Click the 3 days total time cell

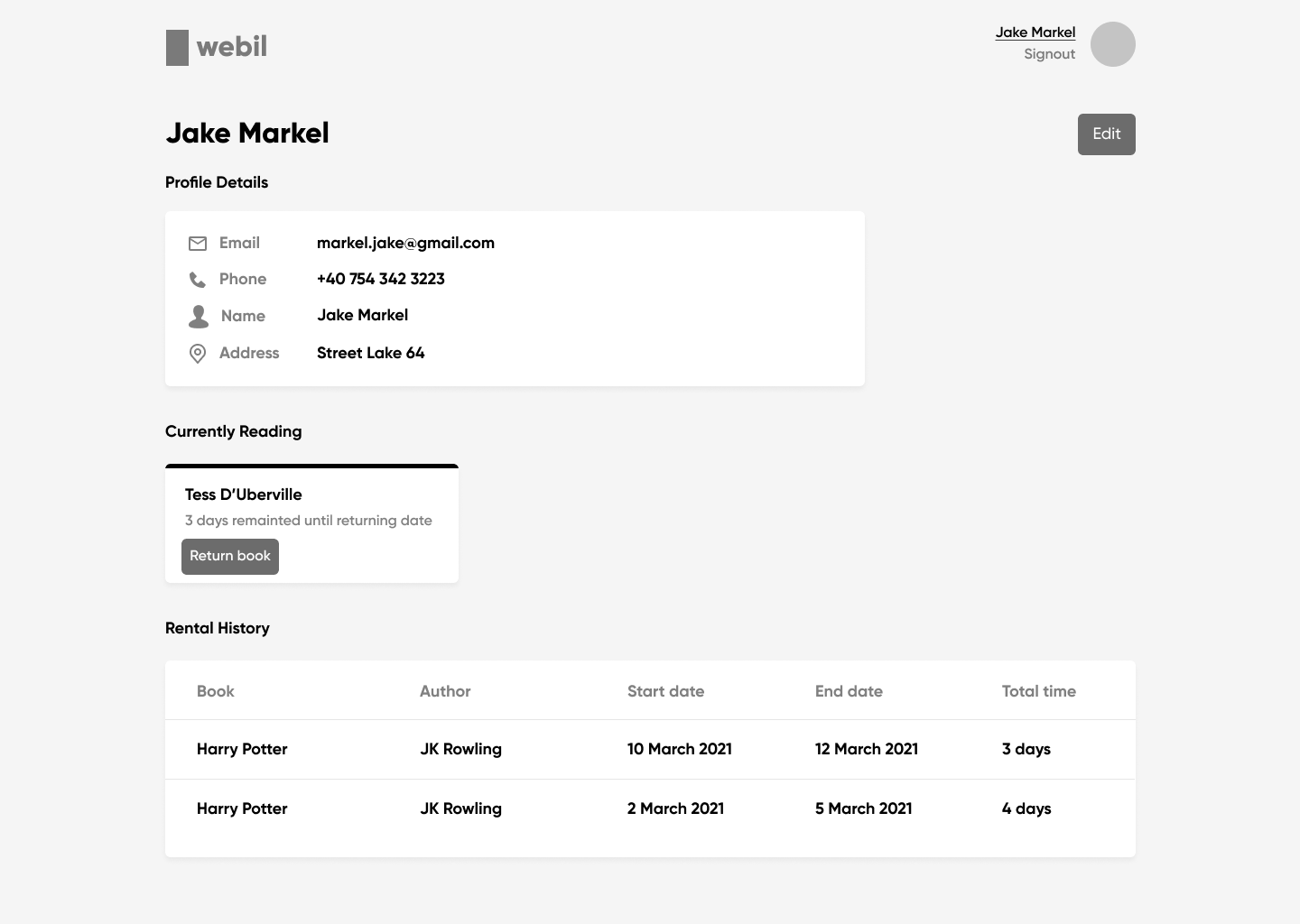[1026, 749]
